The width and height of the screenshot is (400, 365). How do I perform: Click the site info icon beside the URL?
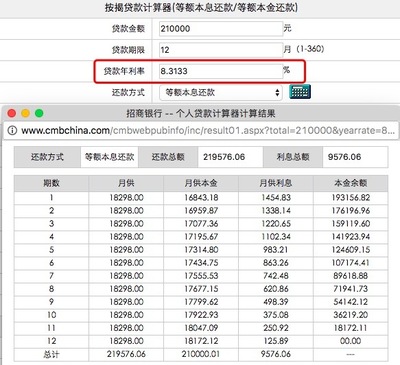point(12,130)
